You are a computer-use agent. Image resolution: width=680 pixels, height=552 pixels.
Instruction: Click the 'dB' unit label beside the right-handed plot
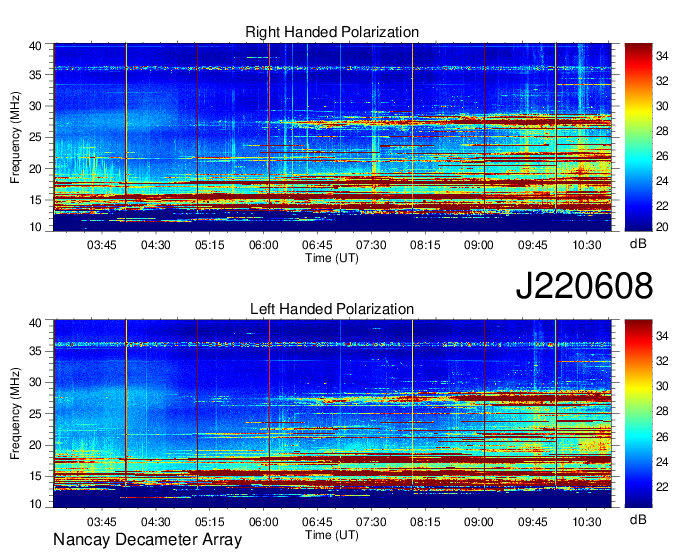pyautogui.click(x=638, y=244)
